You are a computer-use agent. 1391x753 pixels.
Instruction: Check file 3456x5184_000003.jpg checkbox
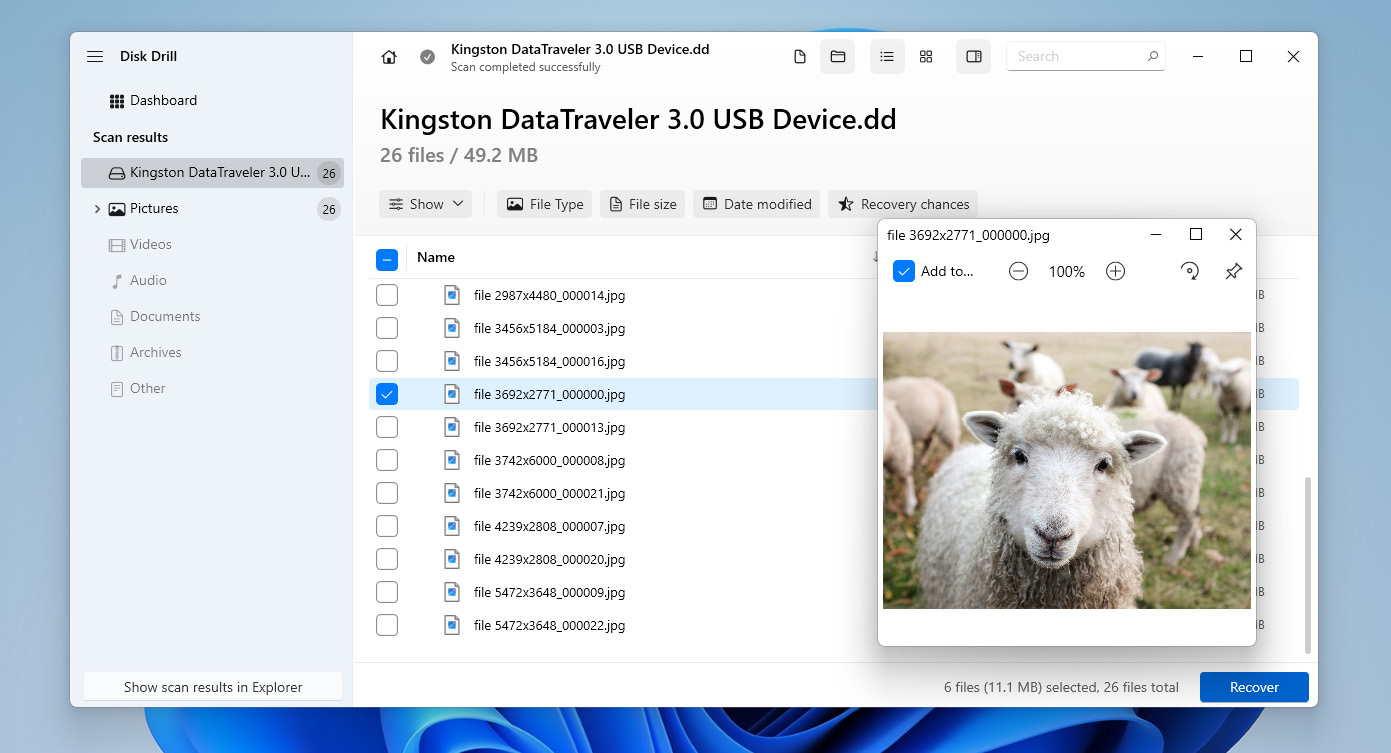[x=387, y=328]
